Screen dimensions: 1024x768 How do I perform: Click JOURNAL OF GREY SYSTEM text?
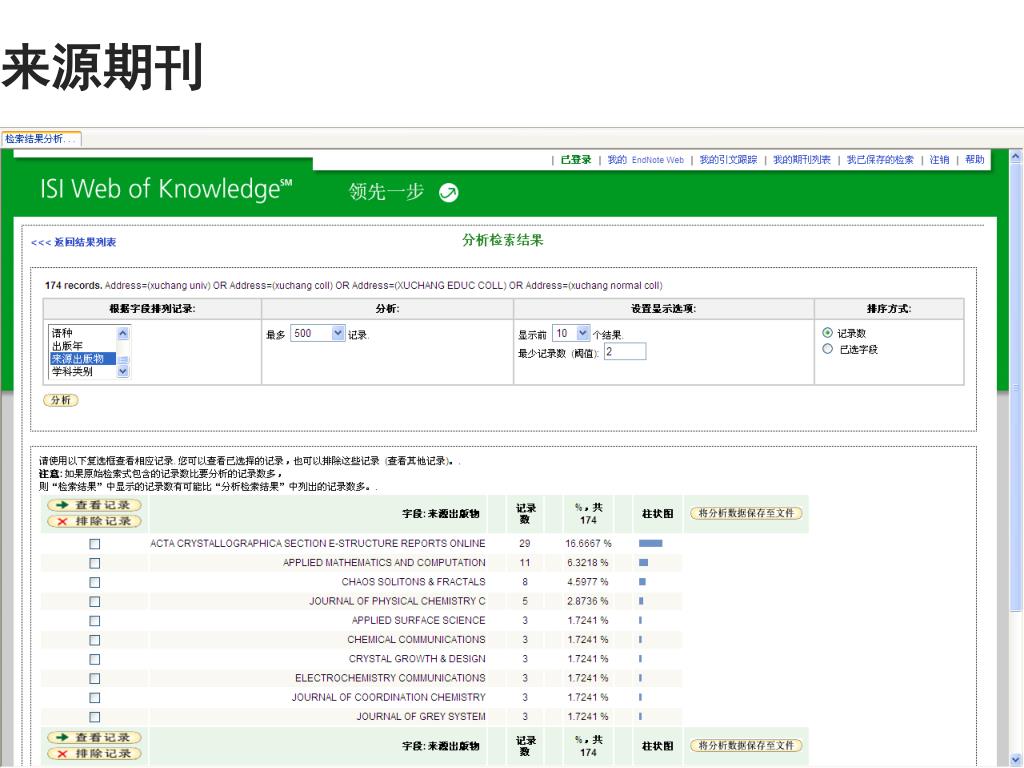coord(421,716)
